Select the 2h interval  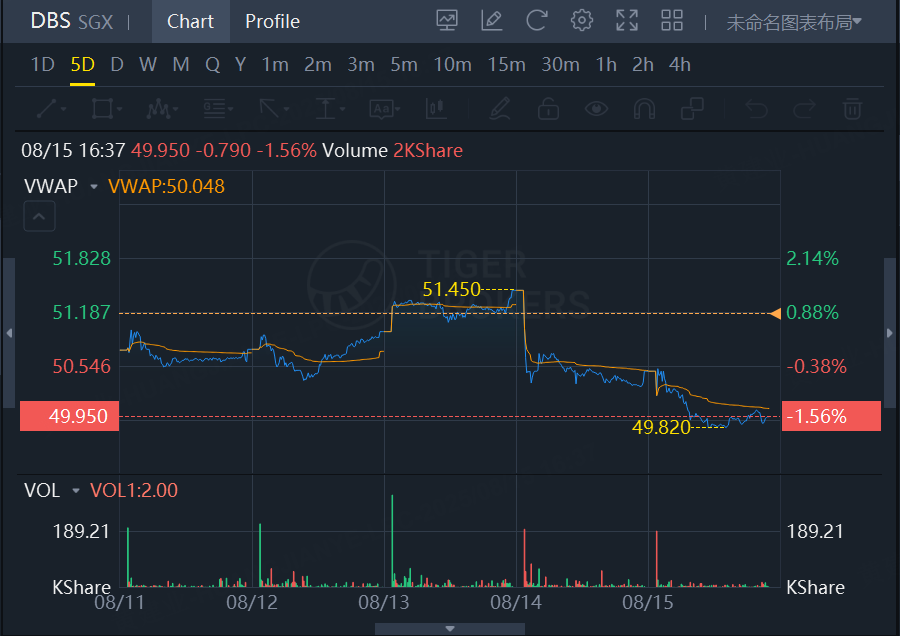click(x=643, y=64)
